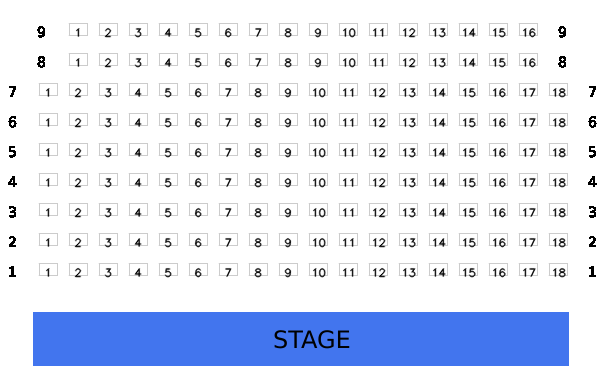Choose seat 1 in row 7
610x390 pixels.
pyautogui.click(x=48, y=90)
